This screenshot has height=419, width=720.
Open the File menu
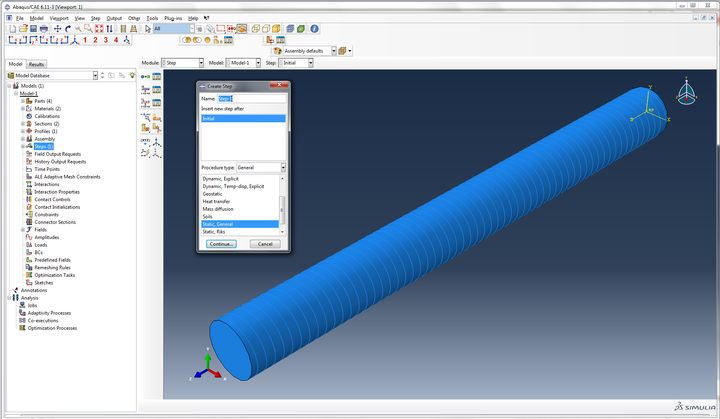tap(20, 18)
